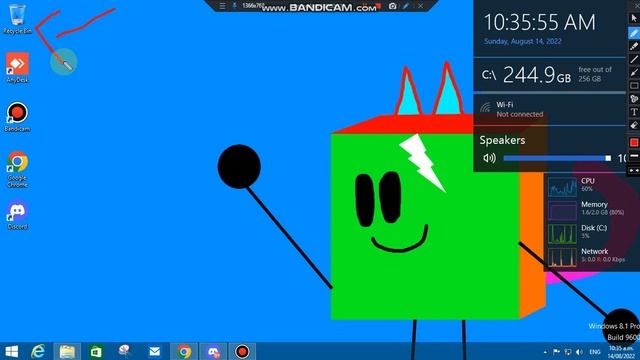Switch to Bandicam in the taskbar
The height and width of the screenshot is (360, 640).
(x=242, y=351)
